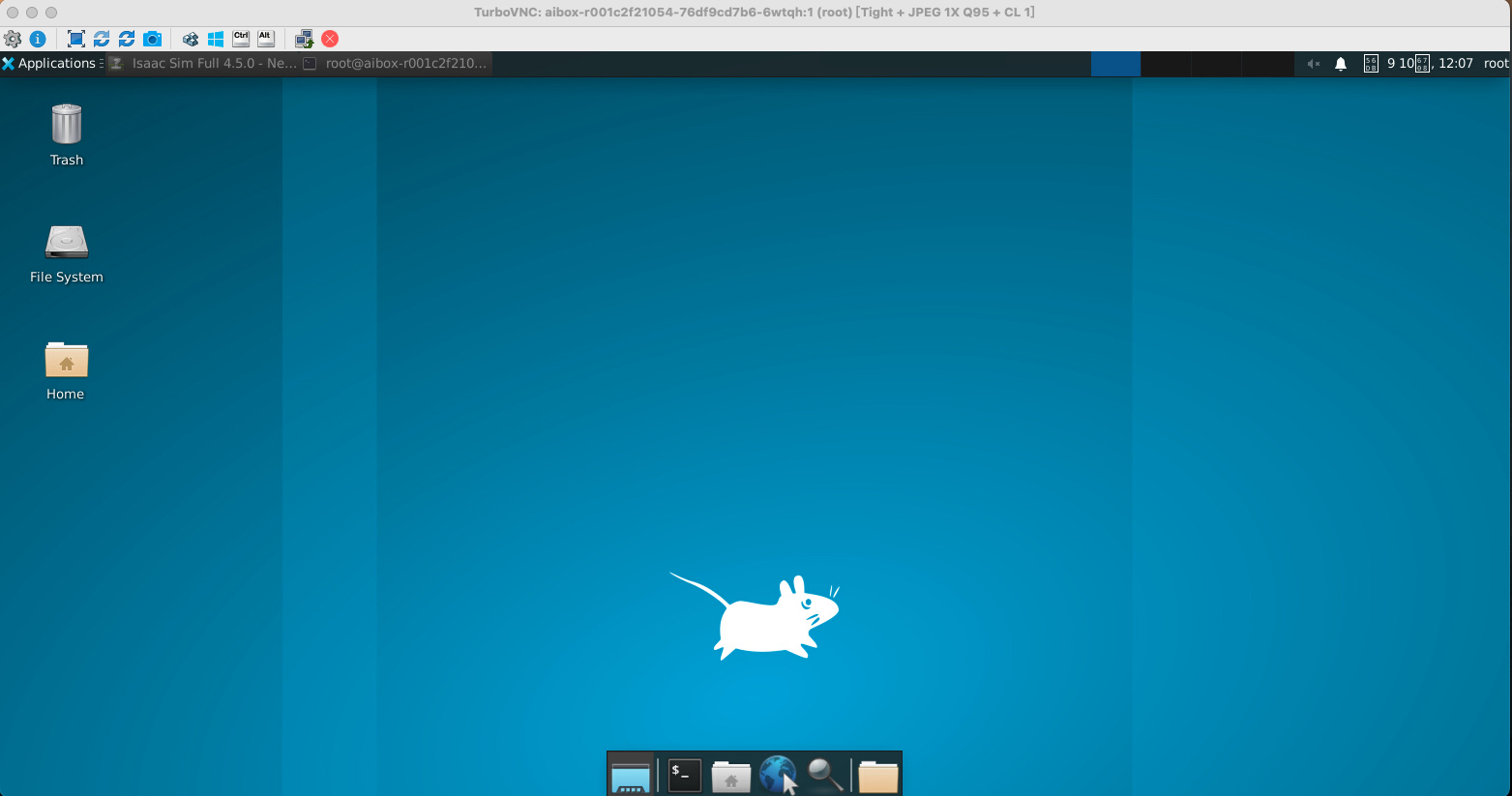Show TurboVNC connection info
This screenshot has width=1512, height=796.
pyautogui.click(x=38, y=39)
